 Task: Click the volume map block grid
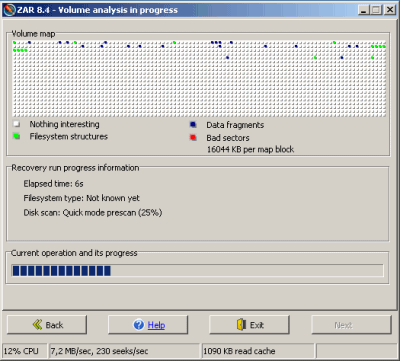[x=199, y=79]
